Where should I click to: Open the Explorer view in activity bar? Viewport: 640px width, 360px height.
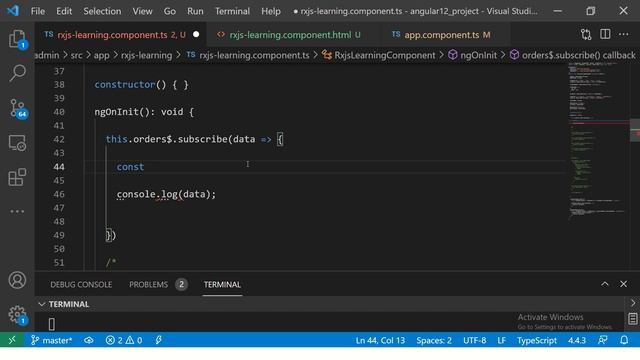coord(17,39)
